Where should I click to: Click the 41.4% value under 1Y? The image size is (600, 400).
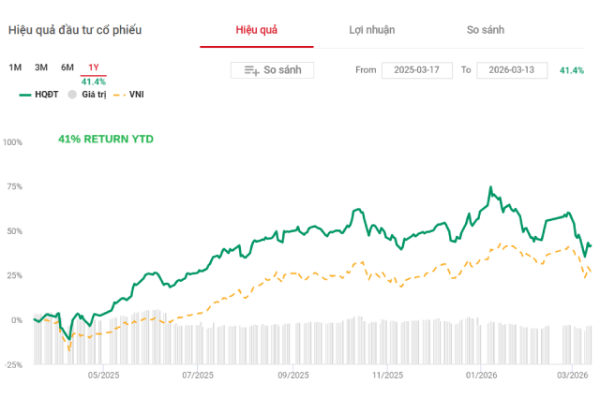[93, 82]
